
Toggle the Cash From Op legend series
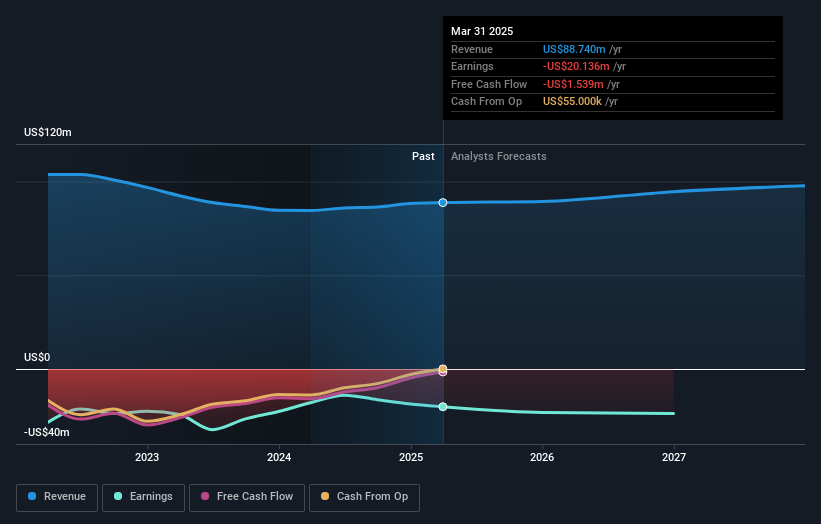pyautogui.click(x=364, y=497)
